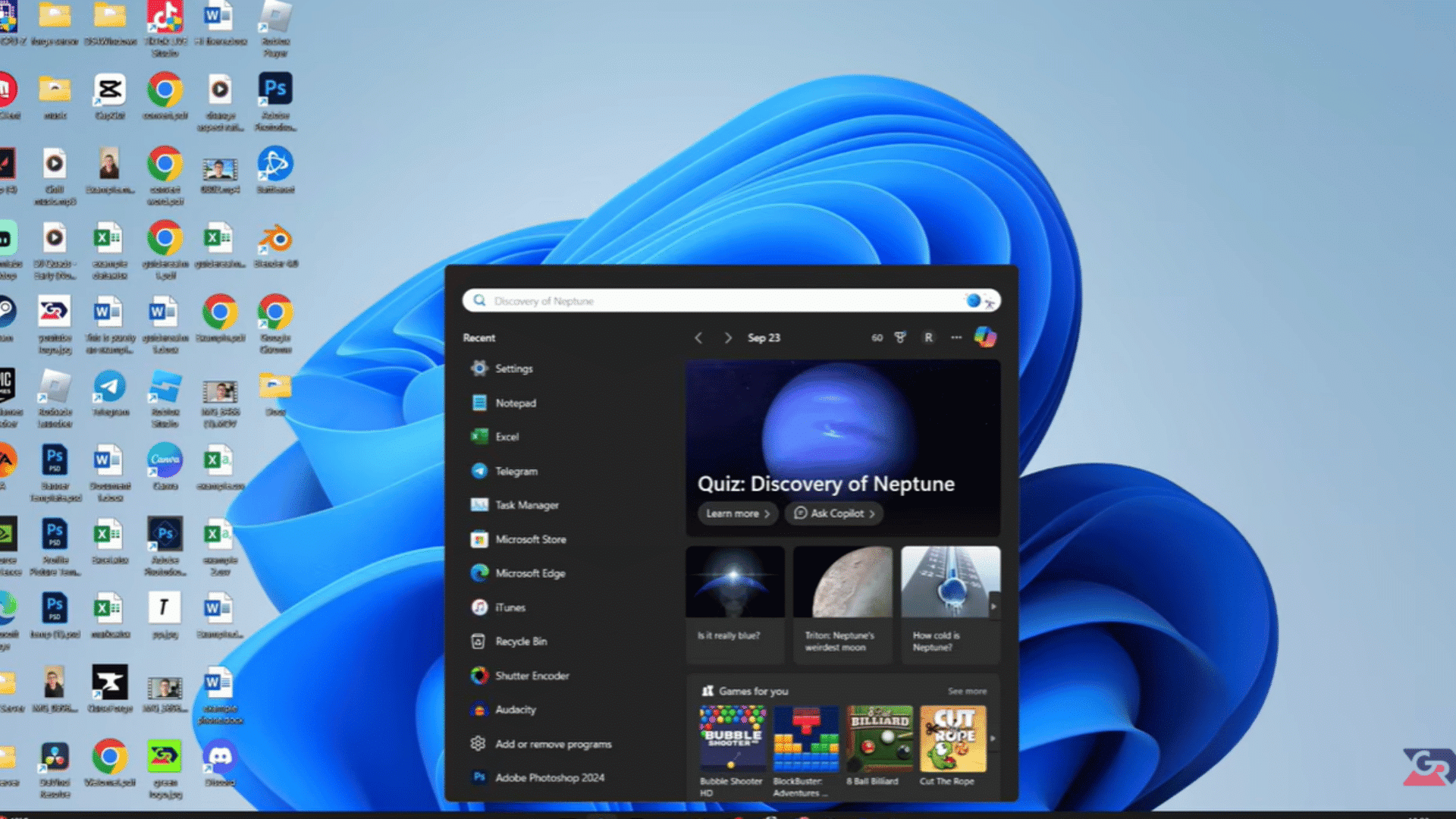1456x819 pixels.
Task: Select the CurseForge desktop shortcut
Action: pos(110,689)
